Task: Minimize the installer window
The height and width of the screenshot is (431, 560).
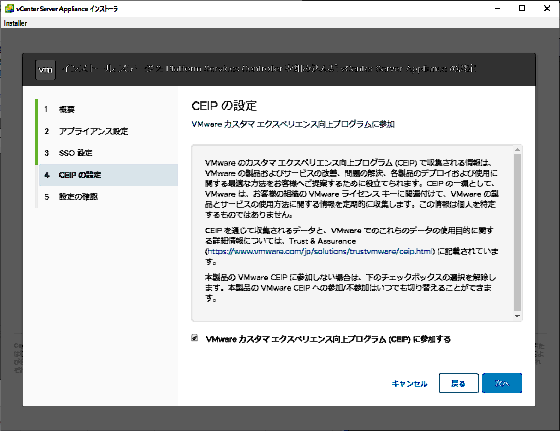Action: tap(498, 8)
